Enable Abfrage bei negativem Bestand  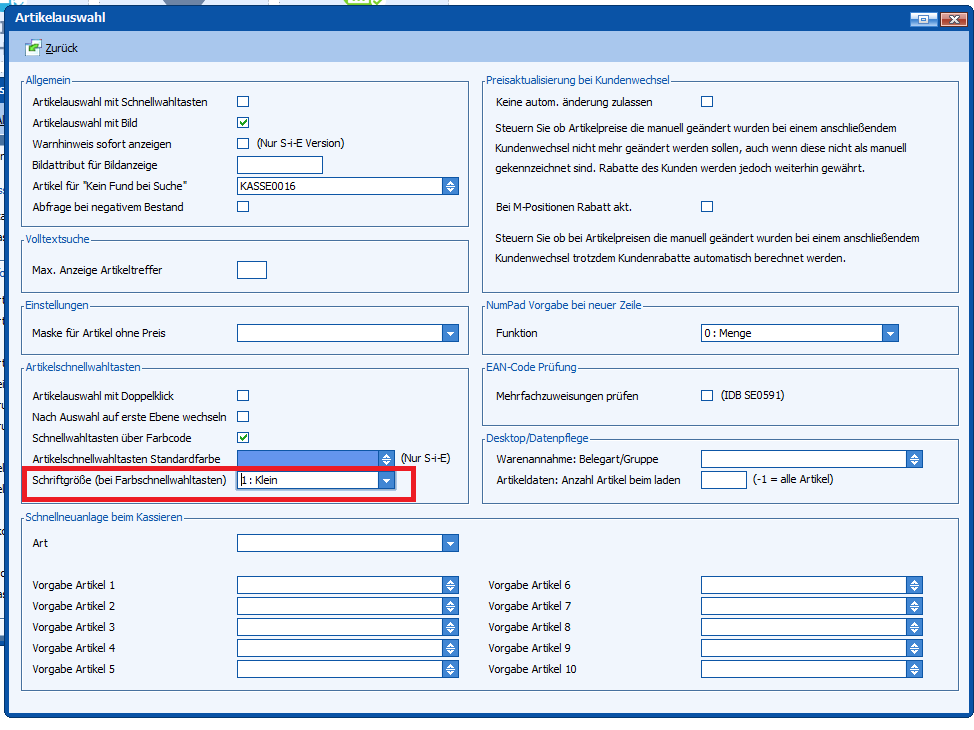[243, 207]
